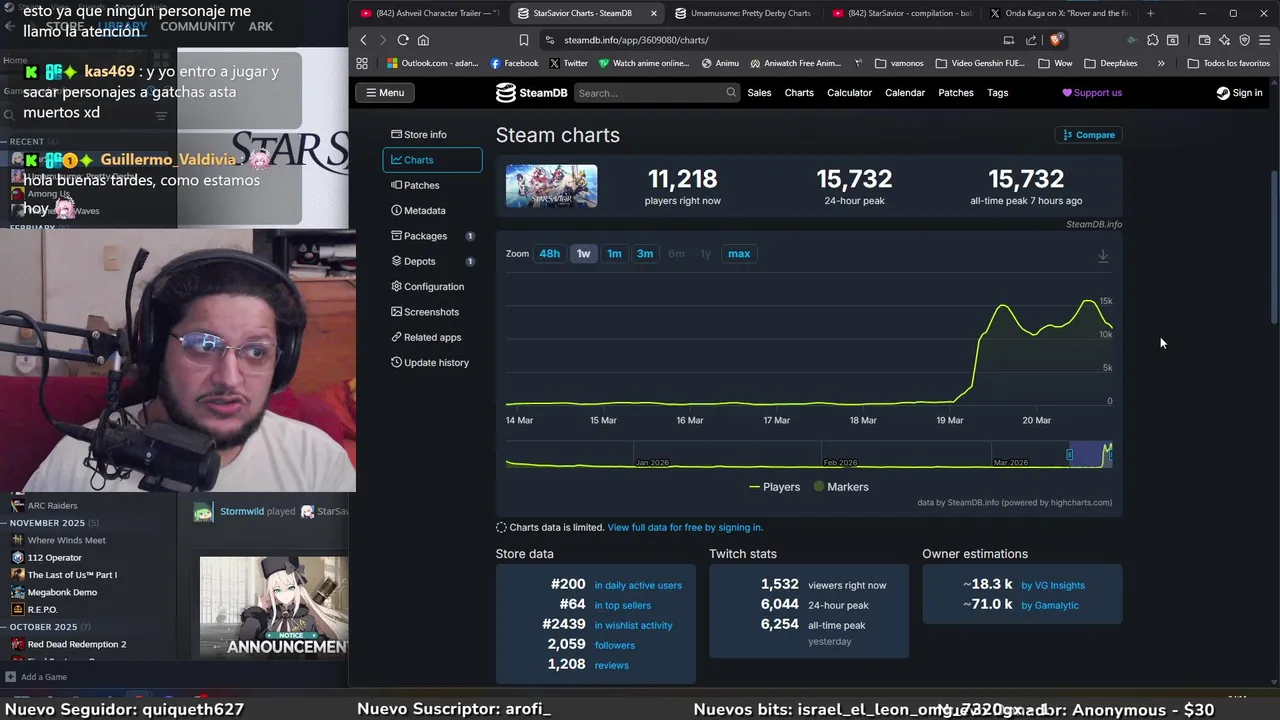
Task: Show more bookmarks chevron
Action: click(x=1161, y=63)
